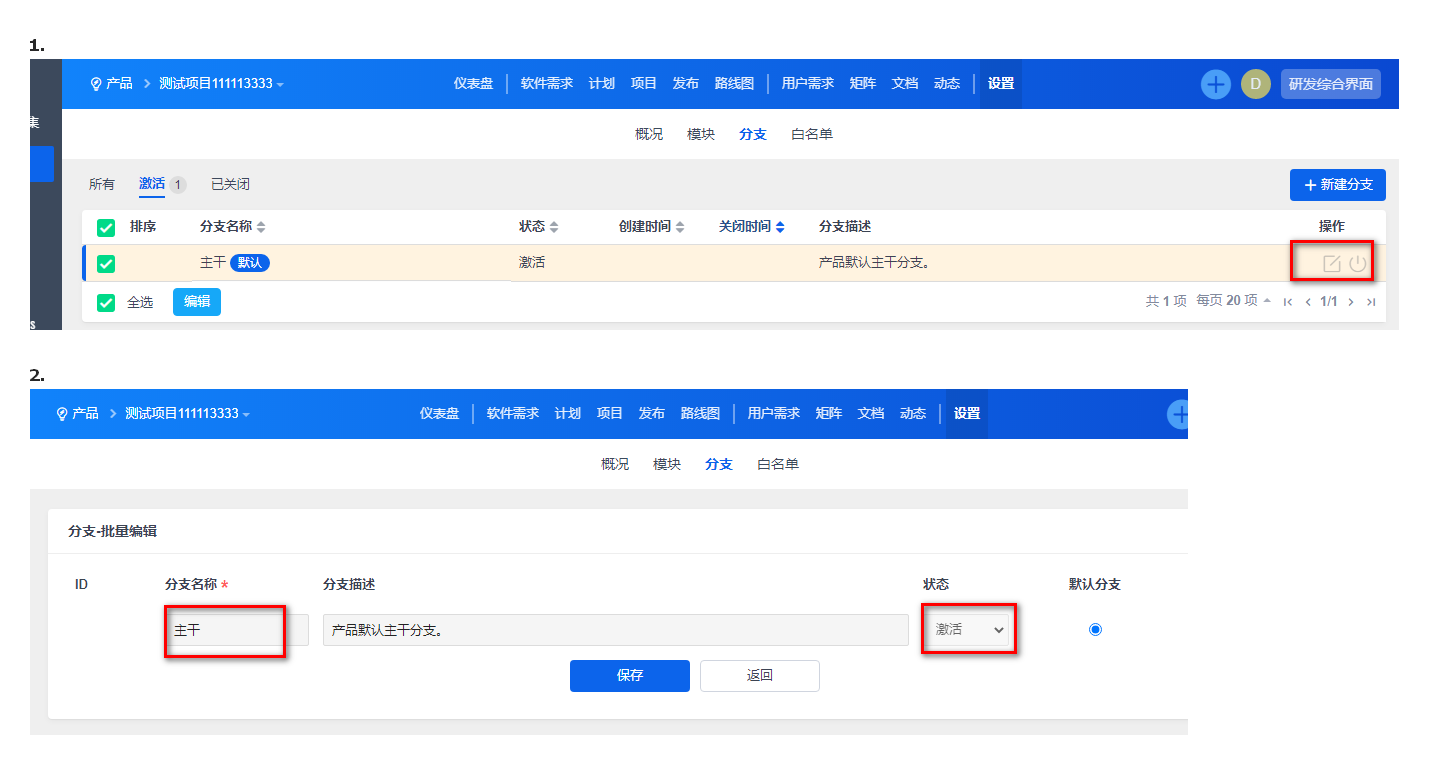Open 路线图 in screenshot 2 navigation
Image resolution: width=1429 pixels, height=765 pixels.
700,414
